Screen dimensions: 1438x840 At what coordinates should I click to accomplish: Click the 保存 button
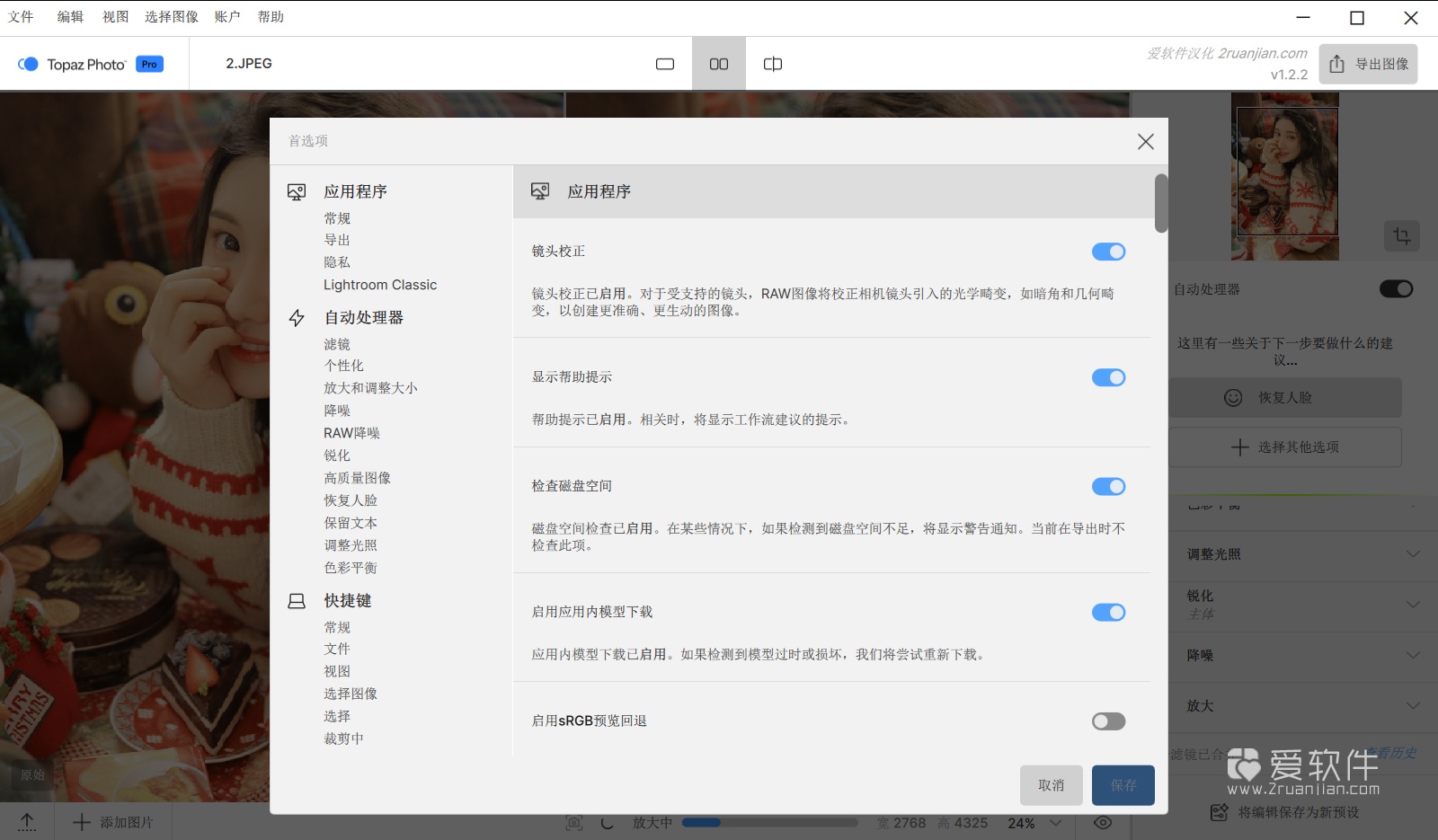tap(1123, 784)
